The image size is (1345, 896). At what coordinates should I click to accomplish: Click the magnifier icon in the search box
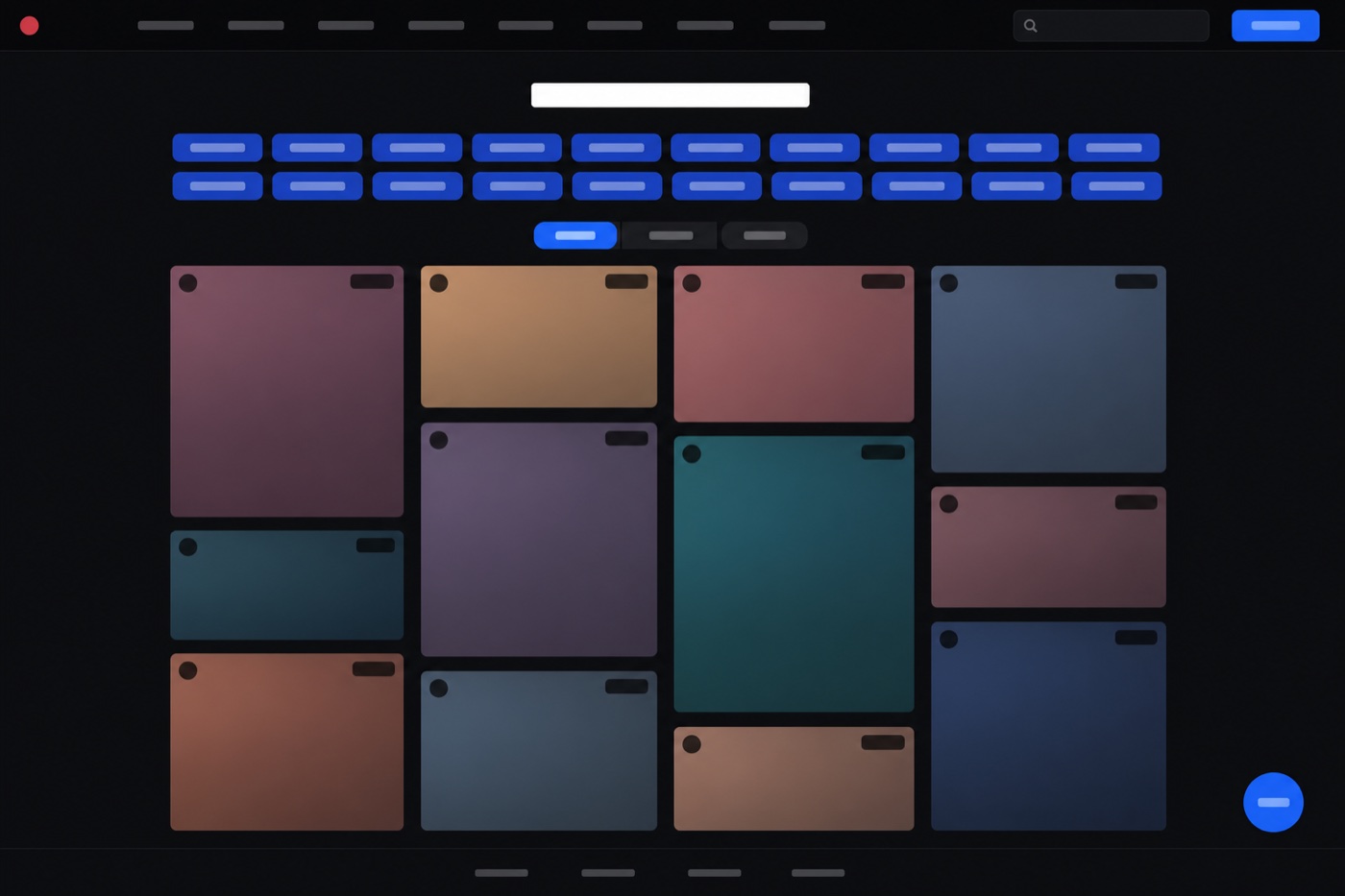point(1031,26)
